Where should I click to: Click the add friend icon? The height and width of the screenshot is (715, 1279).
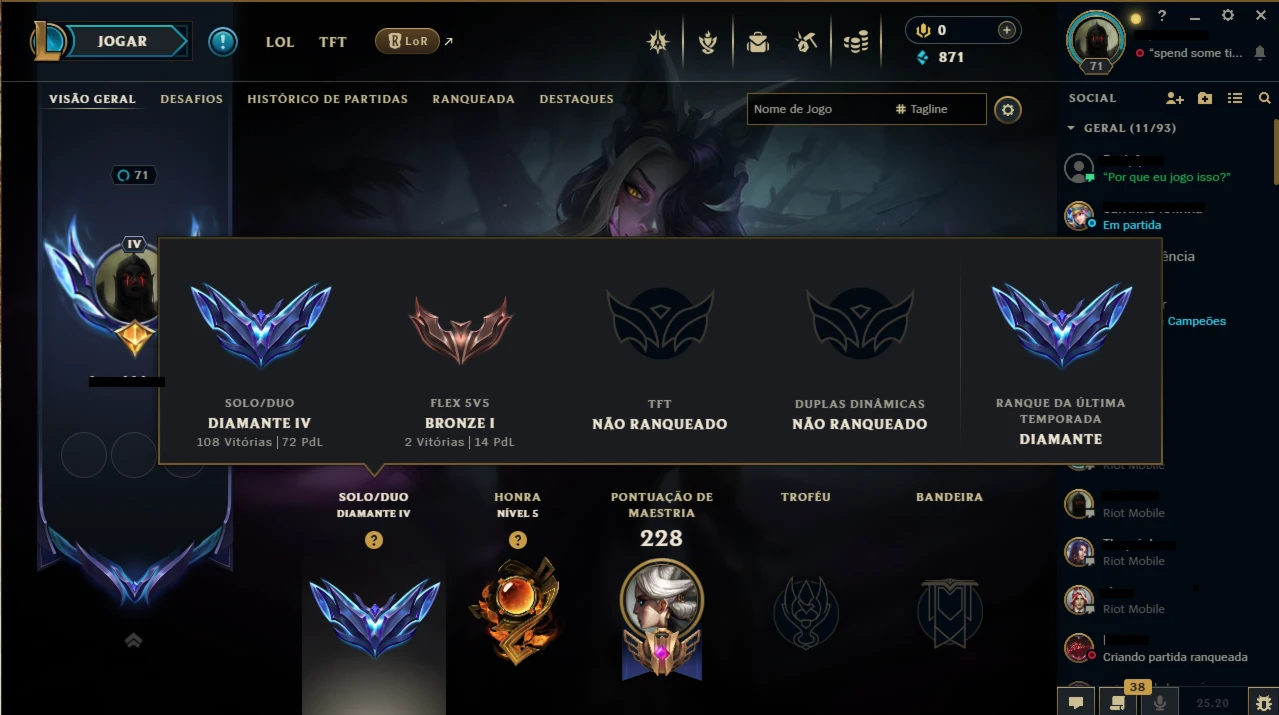(x=1175, y=98)
